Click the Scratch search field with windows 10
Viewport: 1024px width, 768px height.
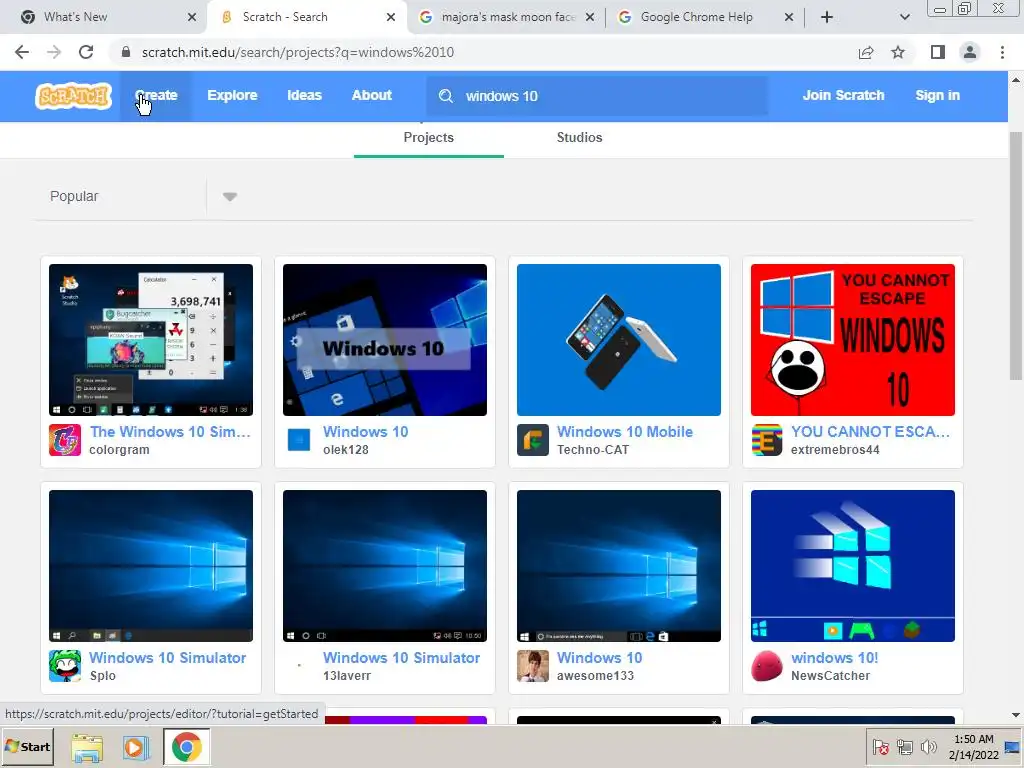596,96
